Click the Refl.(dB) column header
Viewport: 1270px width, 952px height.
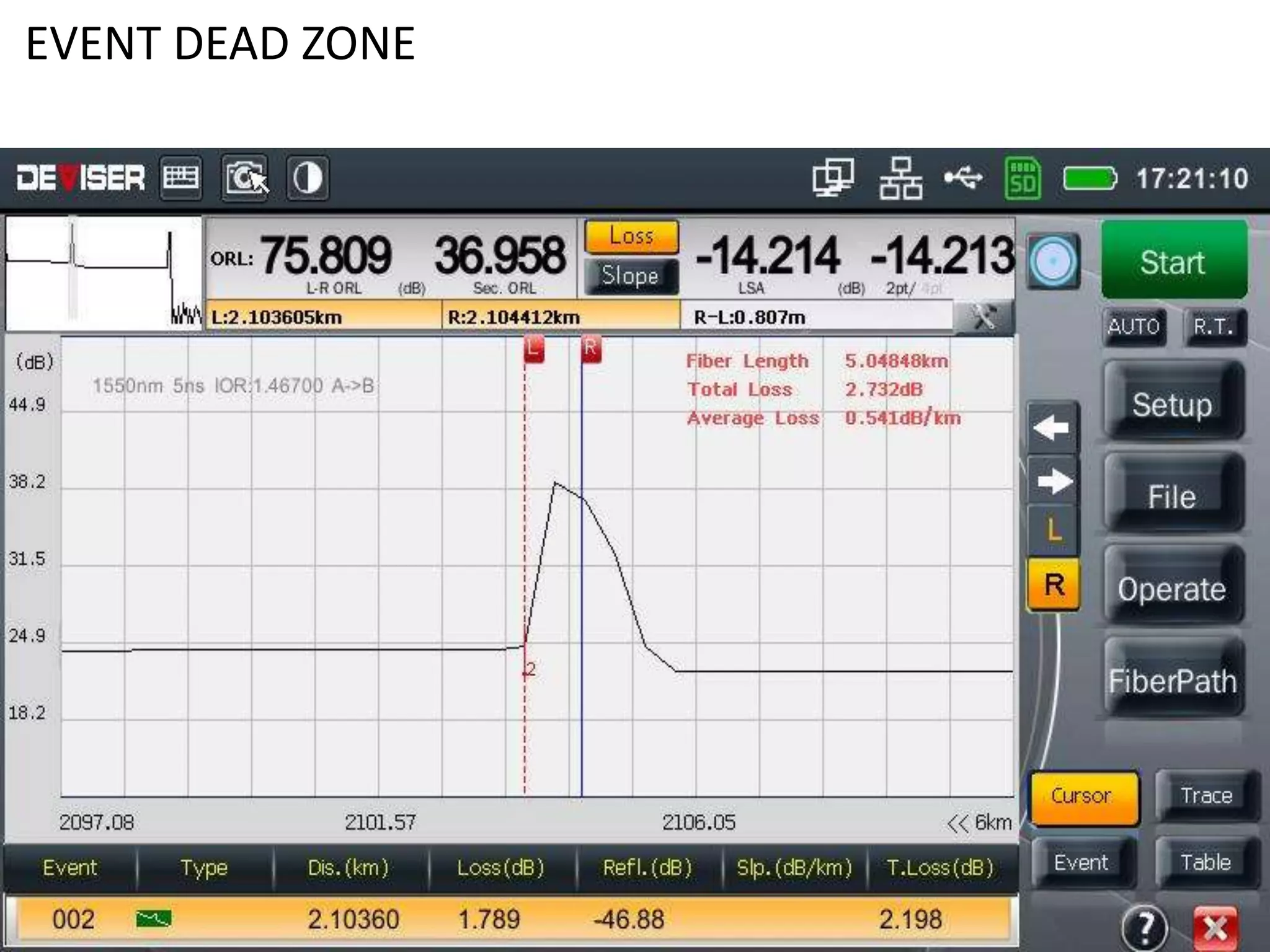pyautogui.click(x=647, y=868)
